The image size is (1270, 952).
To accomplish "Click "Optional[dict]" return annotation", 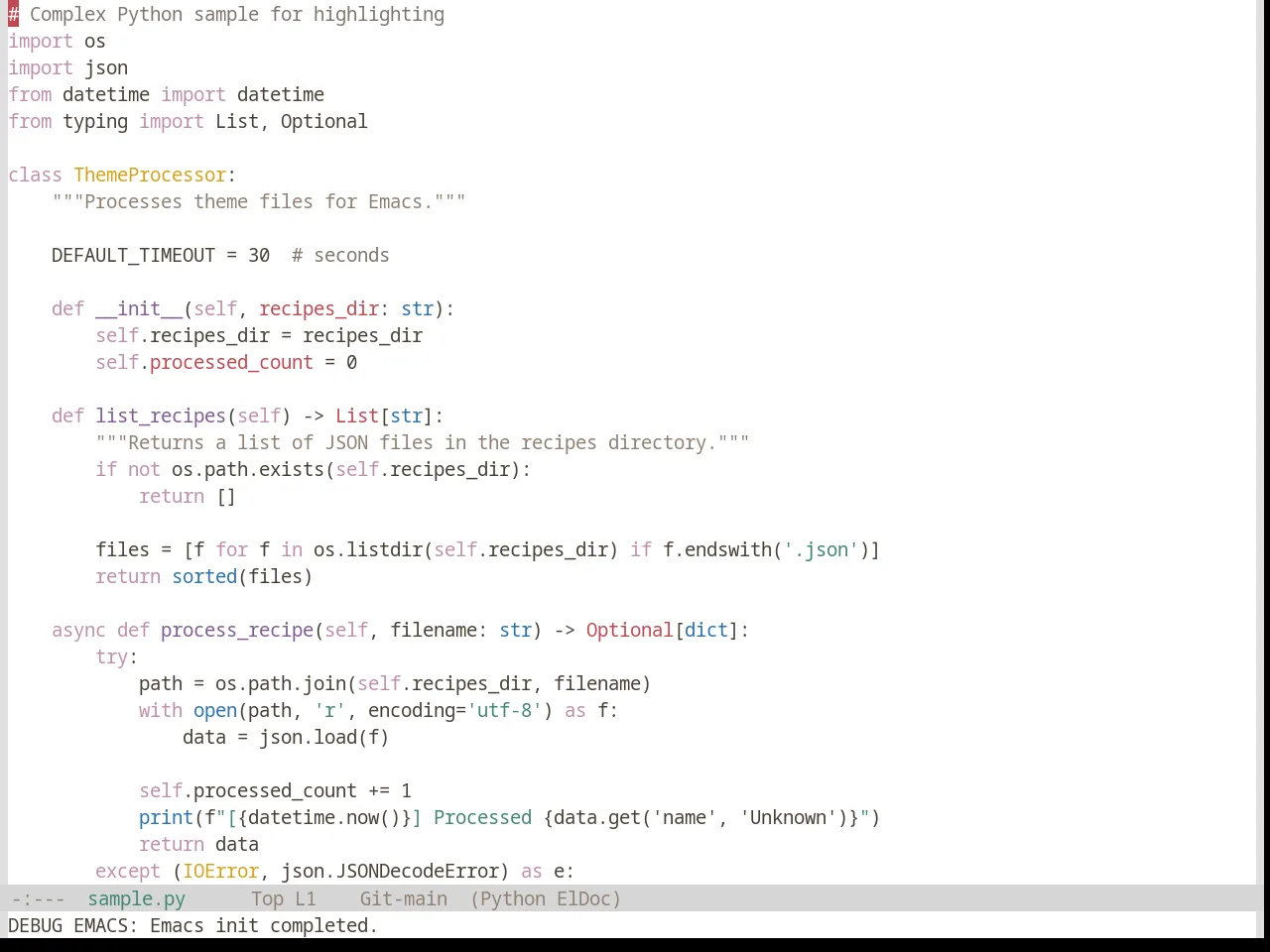I will (662, 631).
